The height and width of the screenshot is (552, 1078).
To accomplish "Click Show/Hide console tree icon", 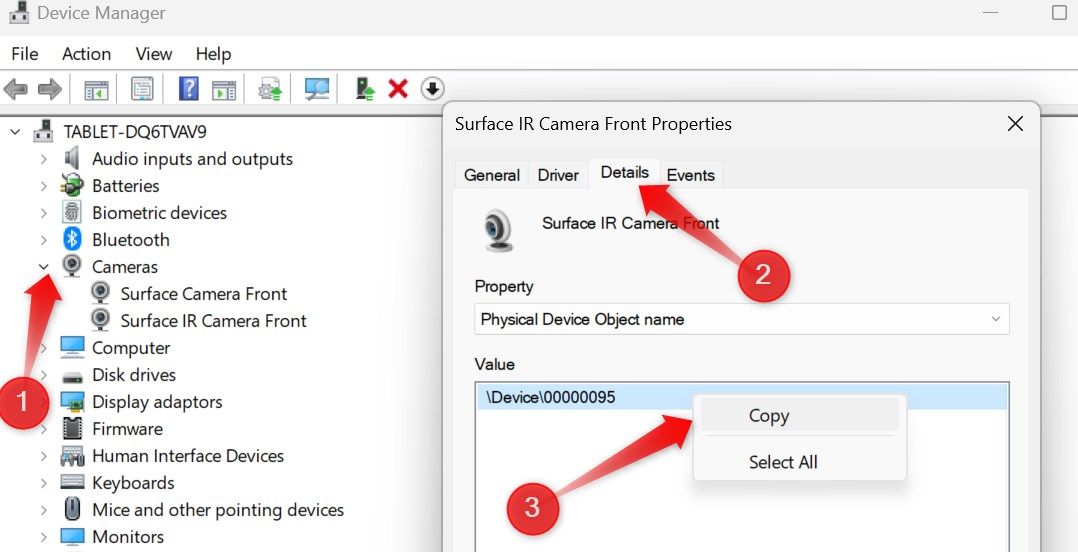I will (96, 89).
